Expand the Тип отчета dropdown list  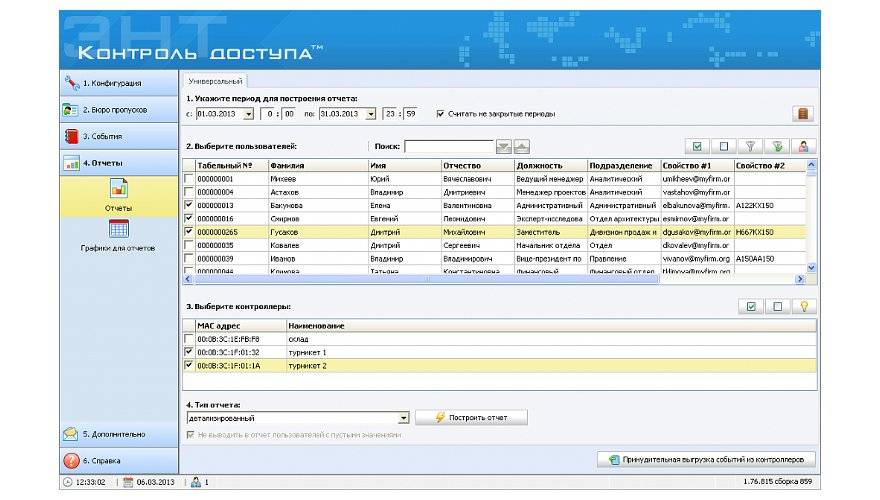[x=403, y=418]
